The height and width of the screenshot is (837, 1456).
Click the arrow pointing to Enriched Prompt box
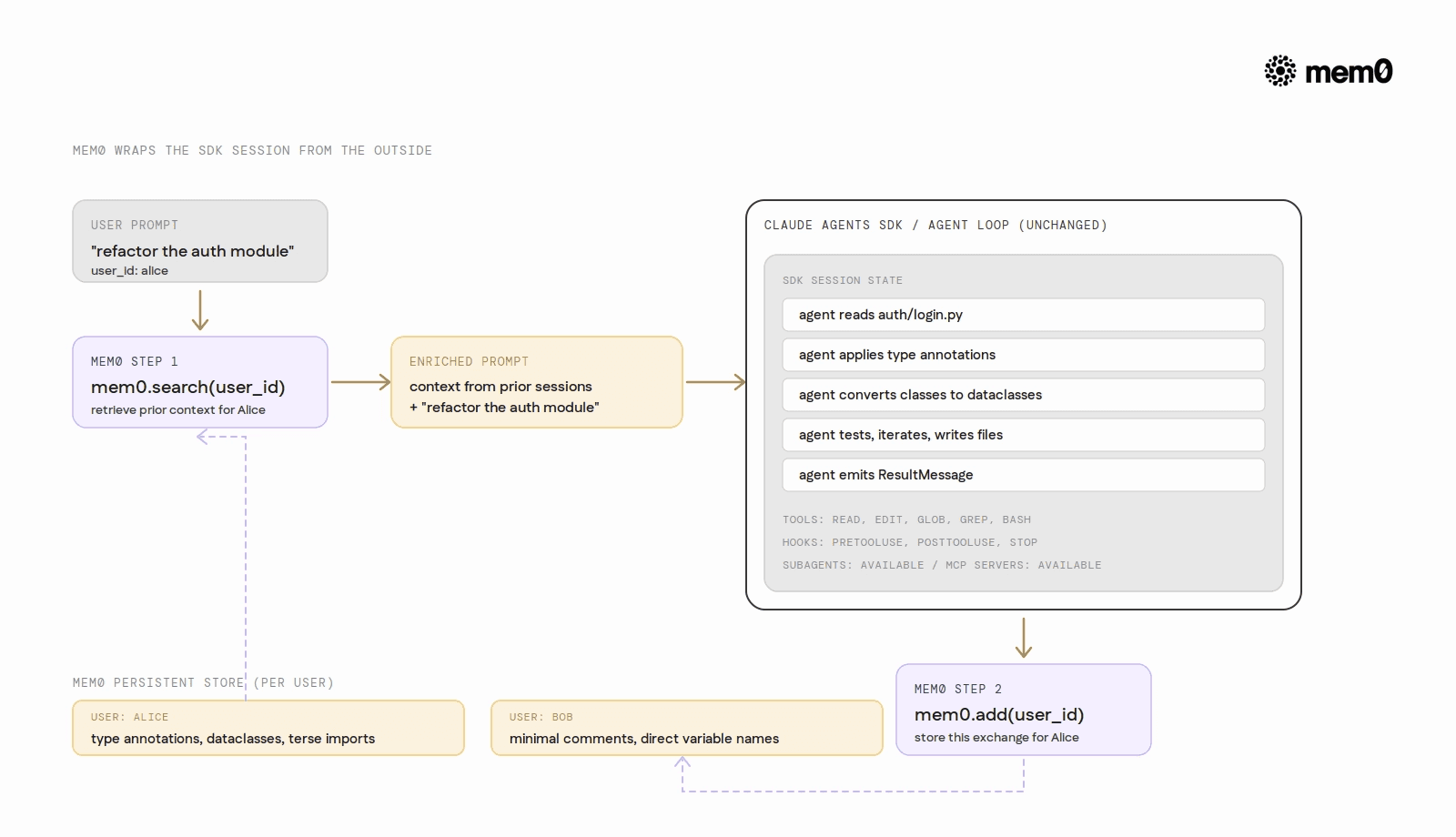(x=360, y=382)
